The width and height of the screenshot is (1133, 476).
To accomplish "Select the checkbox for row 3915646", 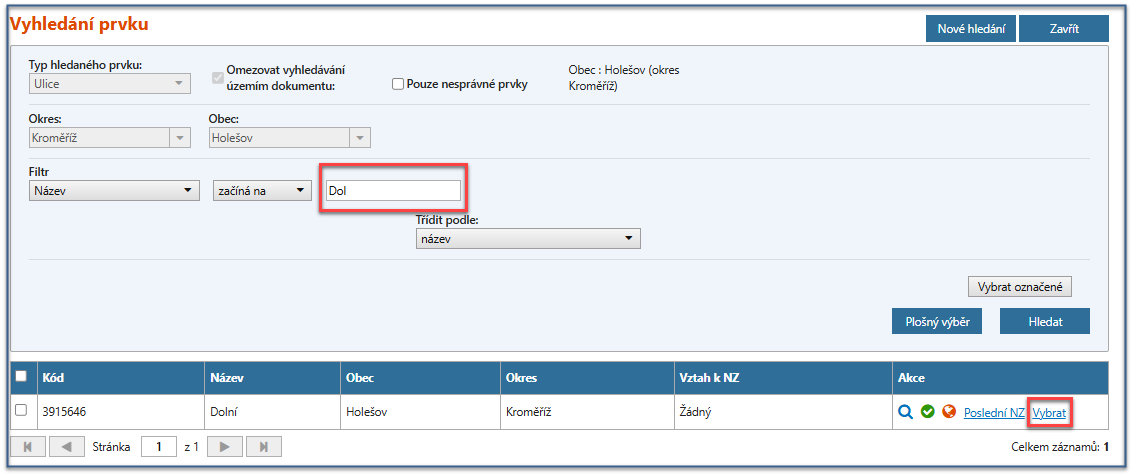I will 21,410.
